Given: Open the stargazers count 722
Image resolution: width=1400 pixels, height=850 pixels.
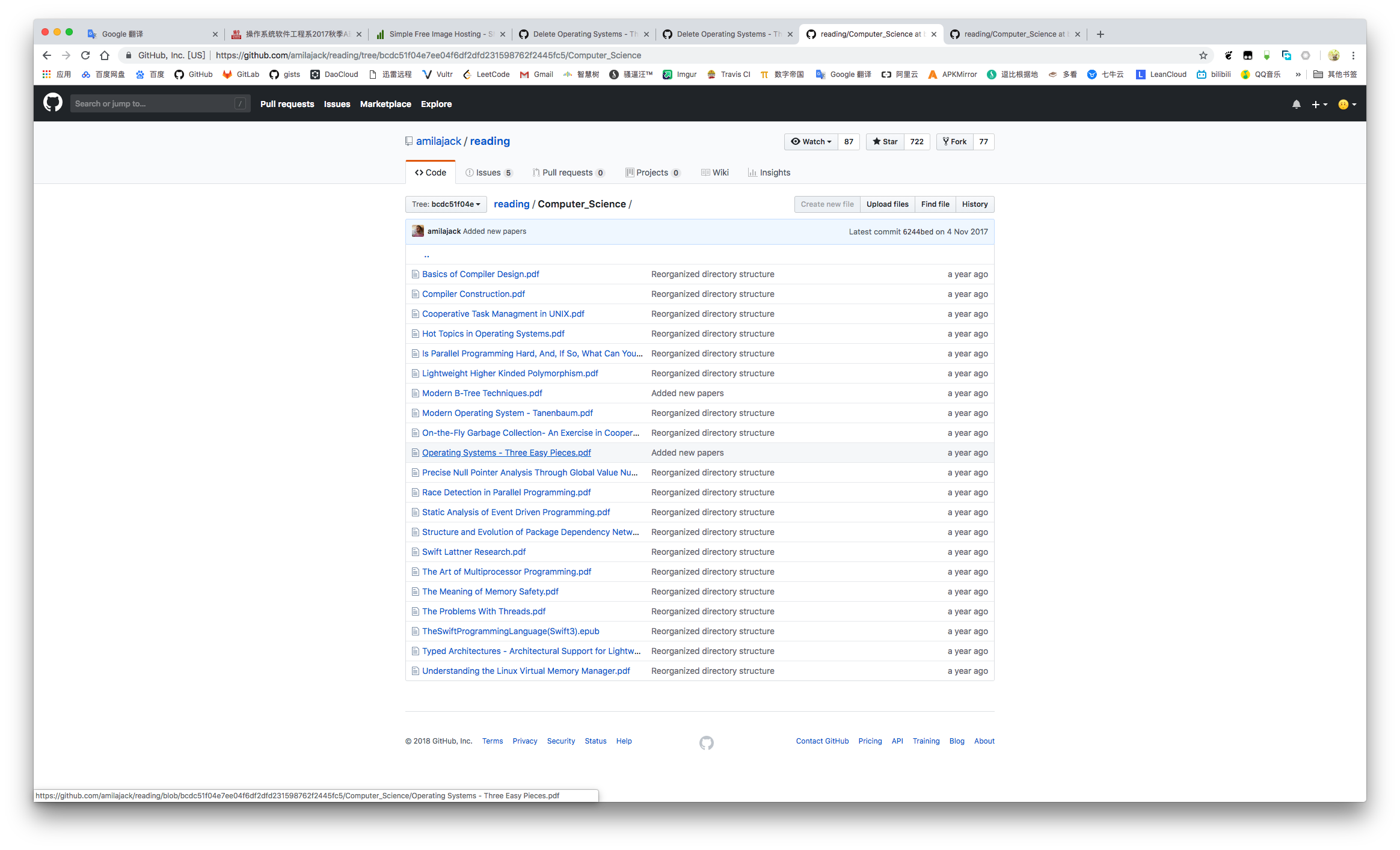Looking at the screenshot, I should (x=916, y=142).
